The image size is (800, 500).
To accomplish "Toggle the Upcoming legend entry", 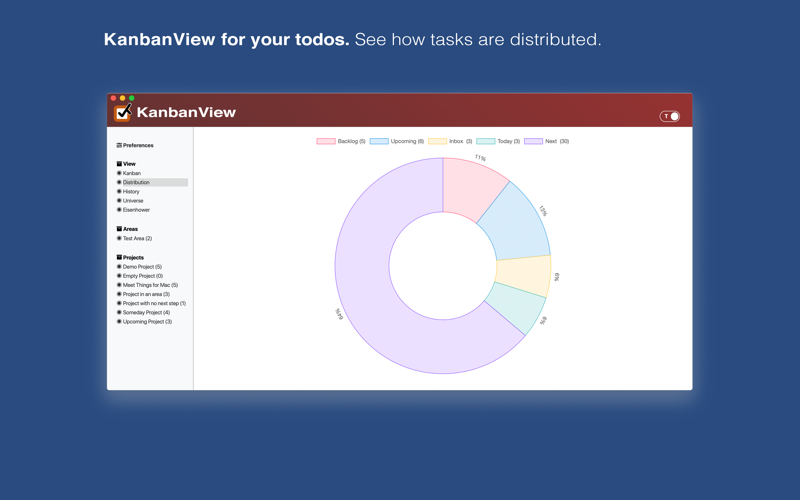I will [x=397, y=141].
